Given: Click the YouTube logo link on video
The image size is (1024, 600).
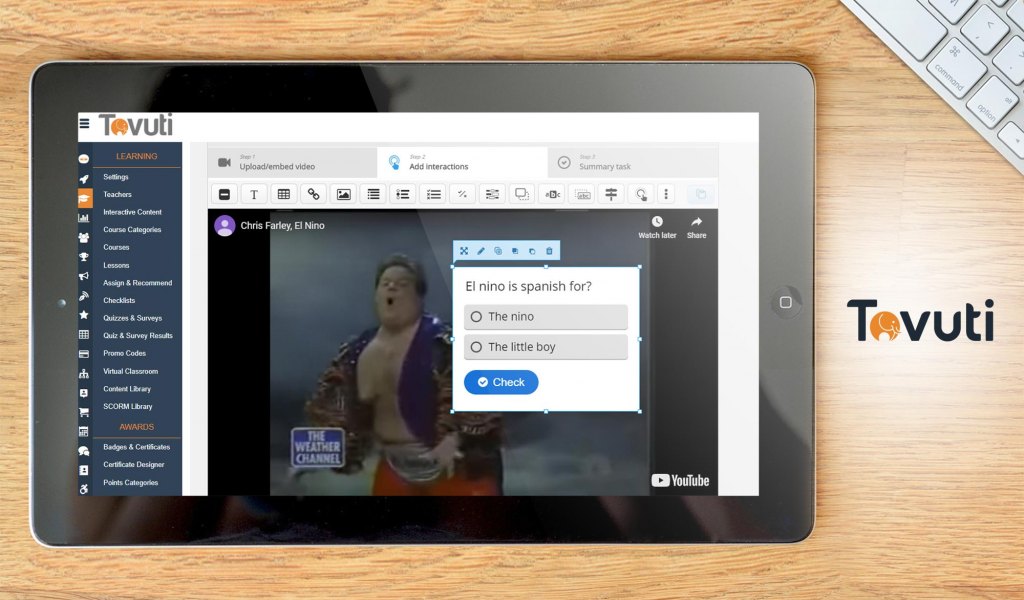Looking at the screenshot, I should point(680,481).
